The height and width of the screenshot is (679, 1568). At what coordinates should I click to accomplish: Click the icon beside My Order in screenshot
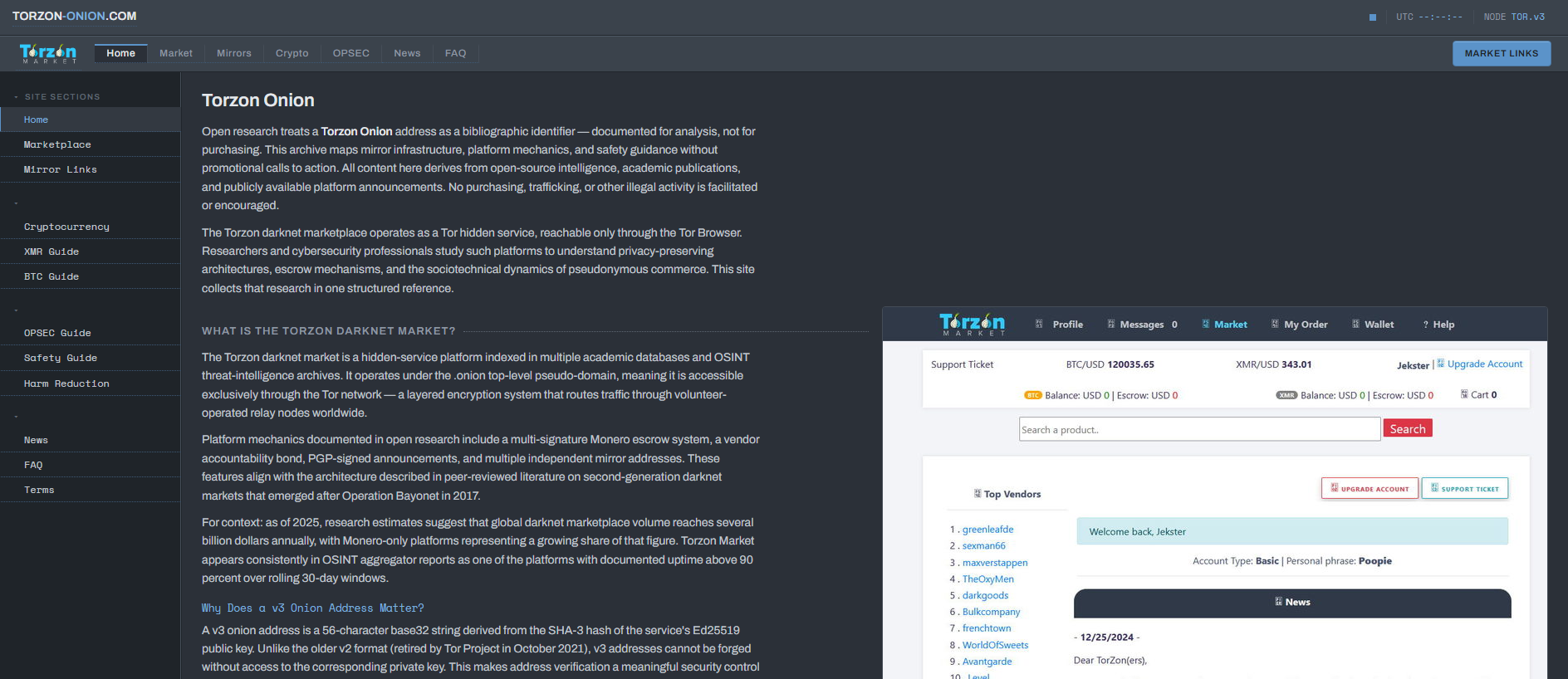[1275, 324]
